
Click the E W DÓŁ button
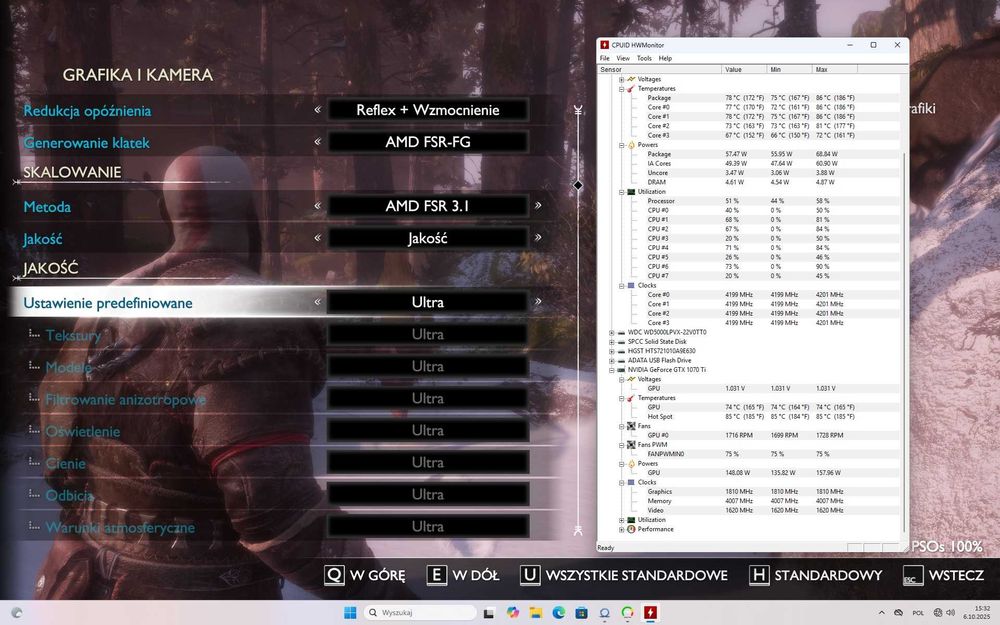(x=463, y=575)
